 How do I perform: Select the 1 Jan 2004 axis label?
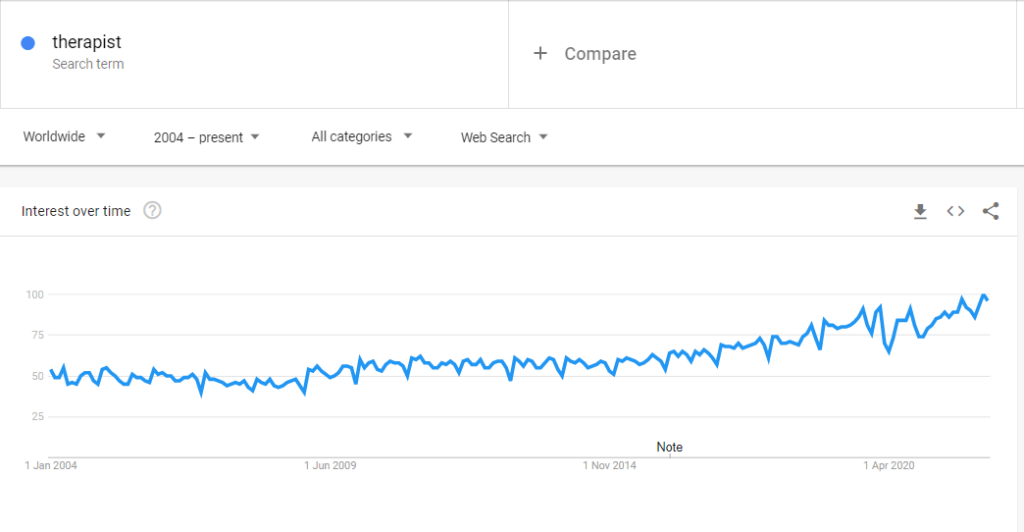click(x=51, y=465)
